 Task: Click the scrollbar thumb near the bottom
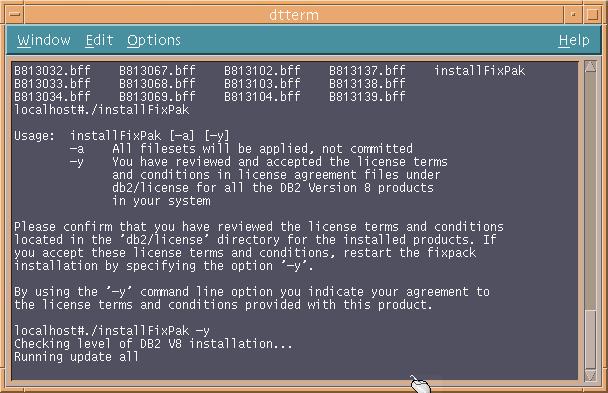tap(590, 339)
